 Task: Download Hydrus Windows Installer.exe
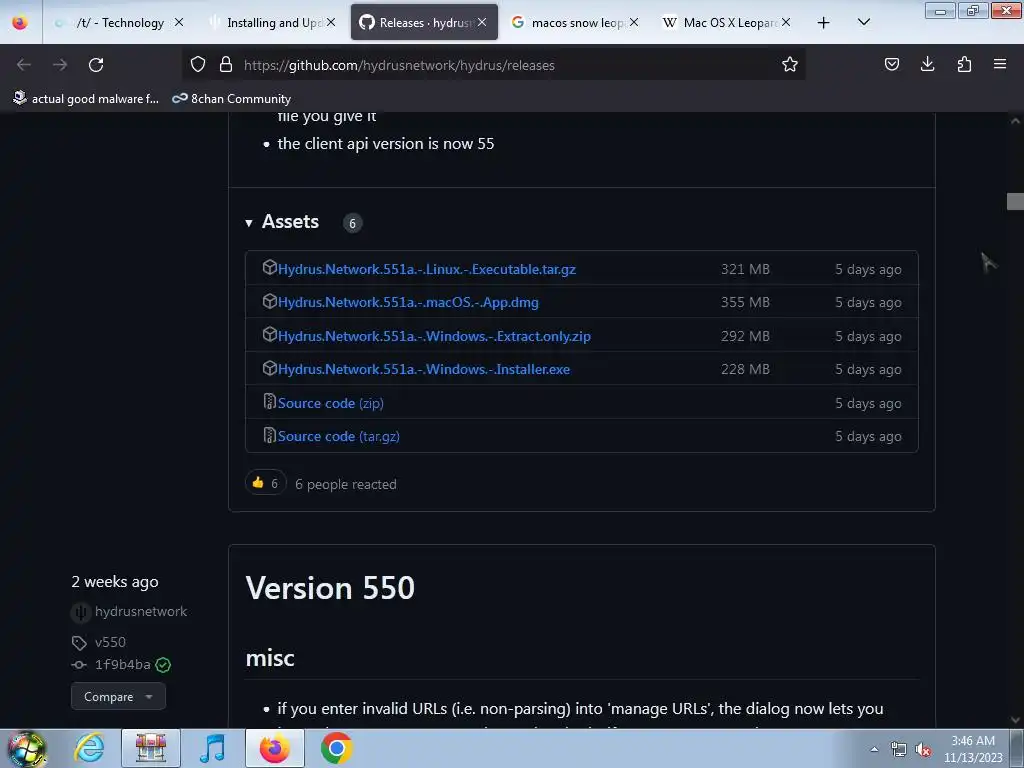point(424,369)
